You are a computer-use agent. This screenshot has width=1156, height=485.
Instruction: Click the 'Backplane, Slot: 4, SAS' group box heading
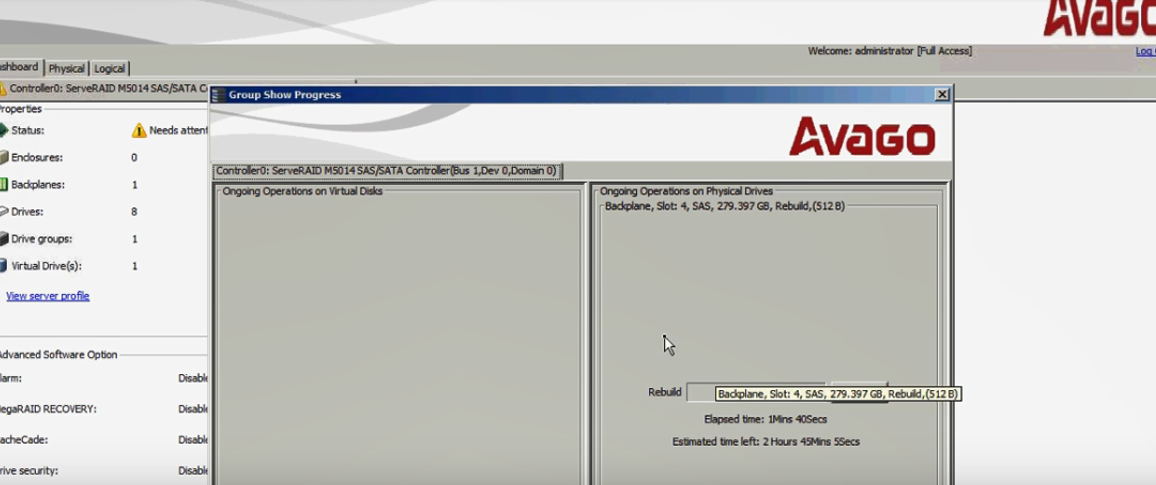(x=725, y=206)
